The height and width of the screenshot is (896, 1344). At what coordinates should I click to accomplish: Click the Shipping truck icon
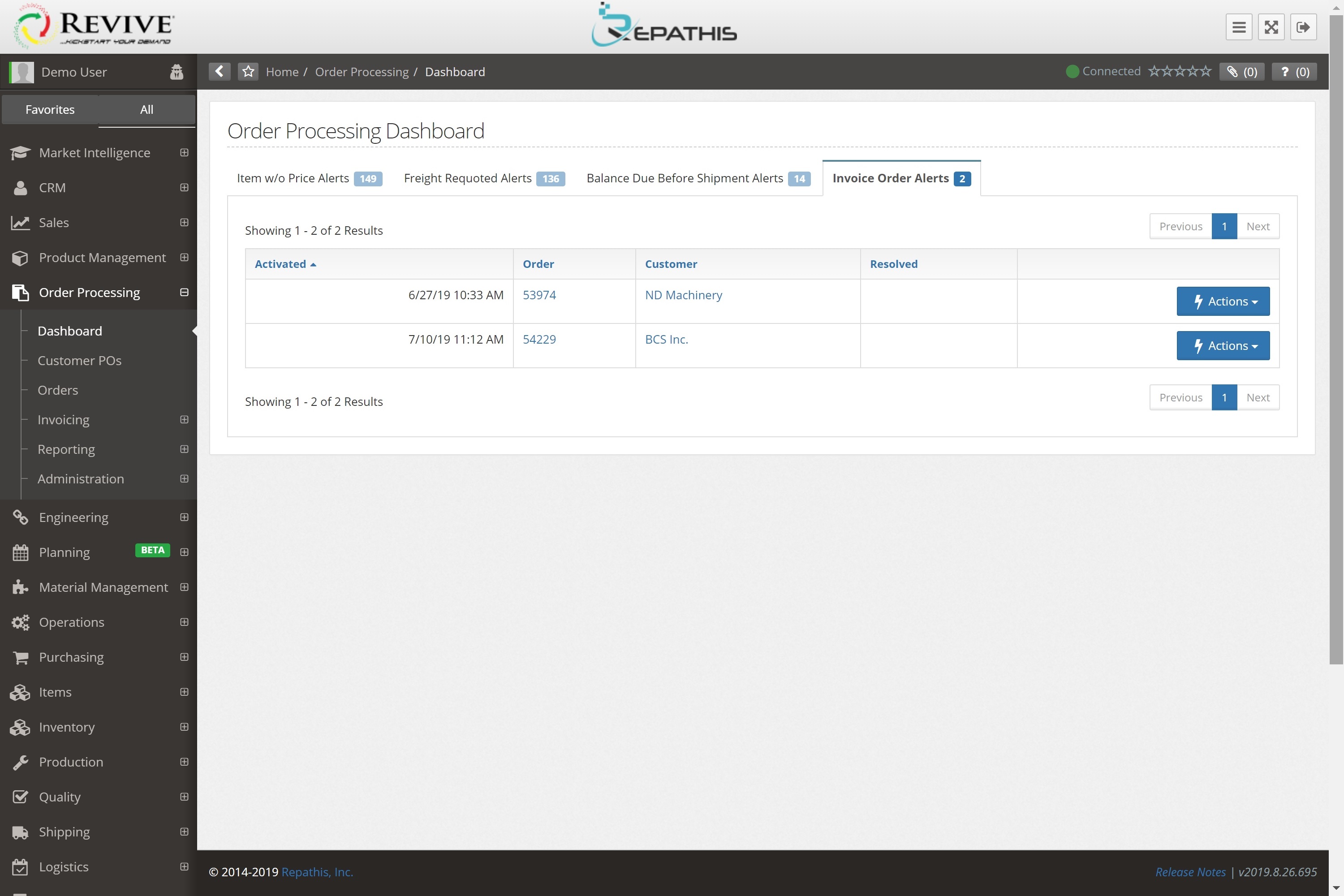click(x=20, y=832)
